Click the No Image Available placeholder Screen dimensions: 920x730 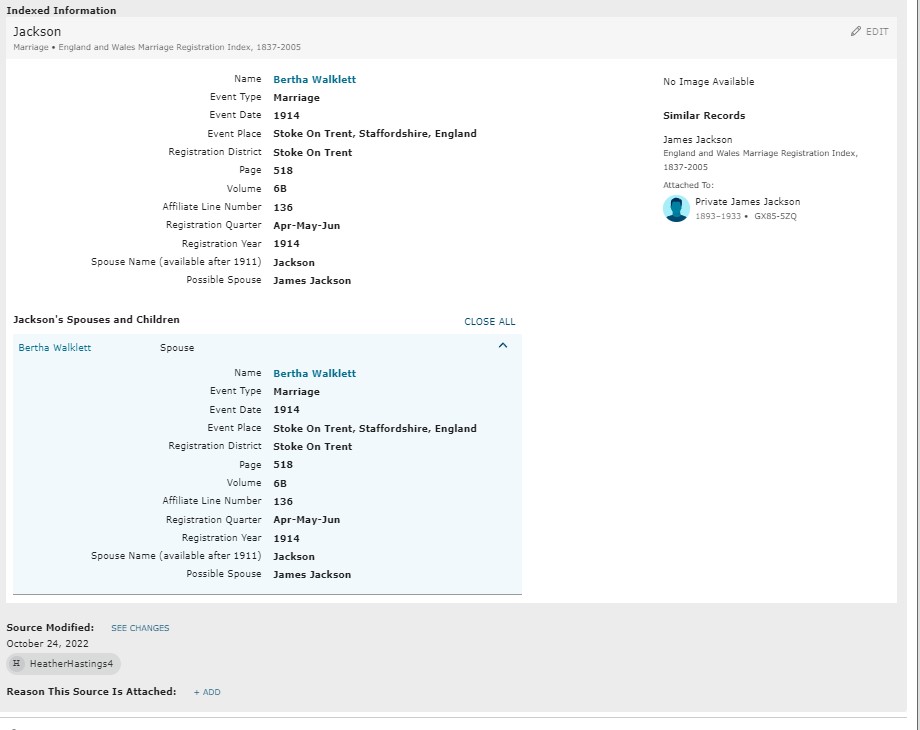click(708, 82)
